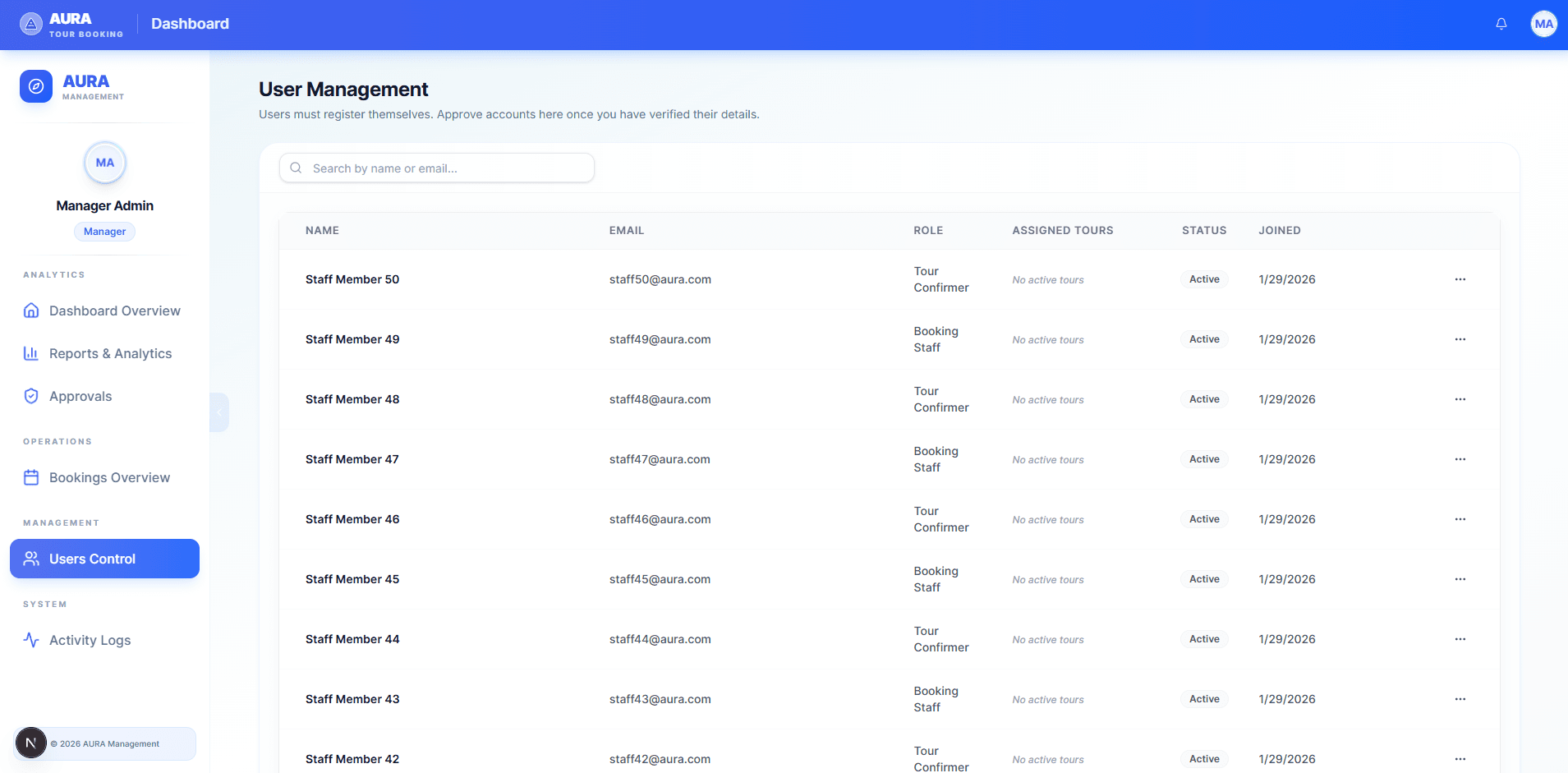Click the notification bell icon
The height and width of the screenshot is (773, 1568).
[x=1501, y=24]
